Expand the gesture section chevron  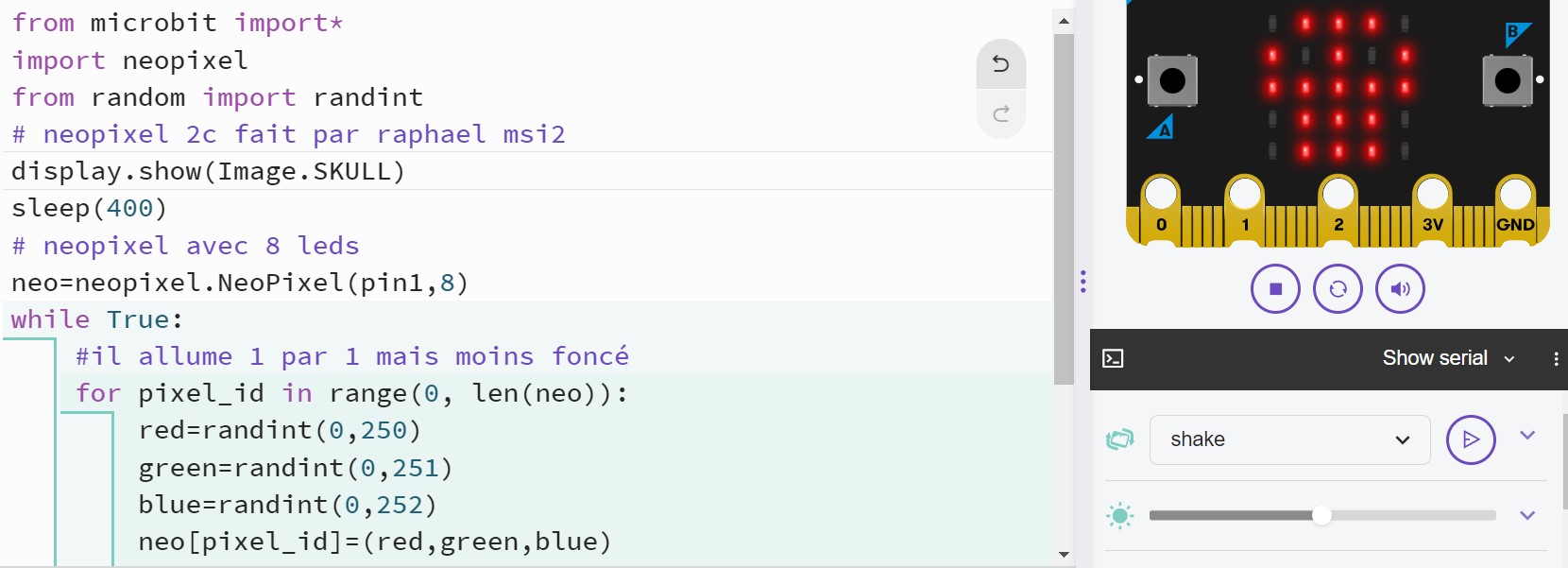click(x=1527, y=436)
